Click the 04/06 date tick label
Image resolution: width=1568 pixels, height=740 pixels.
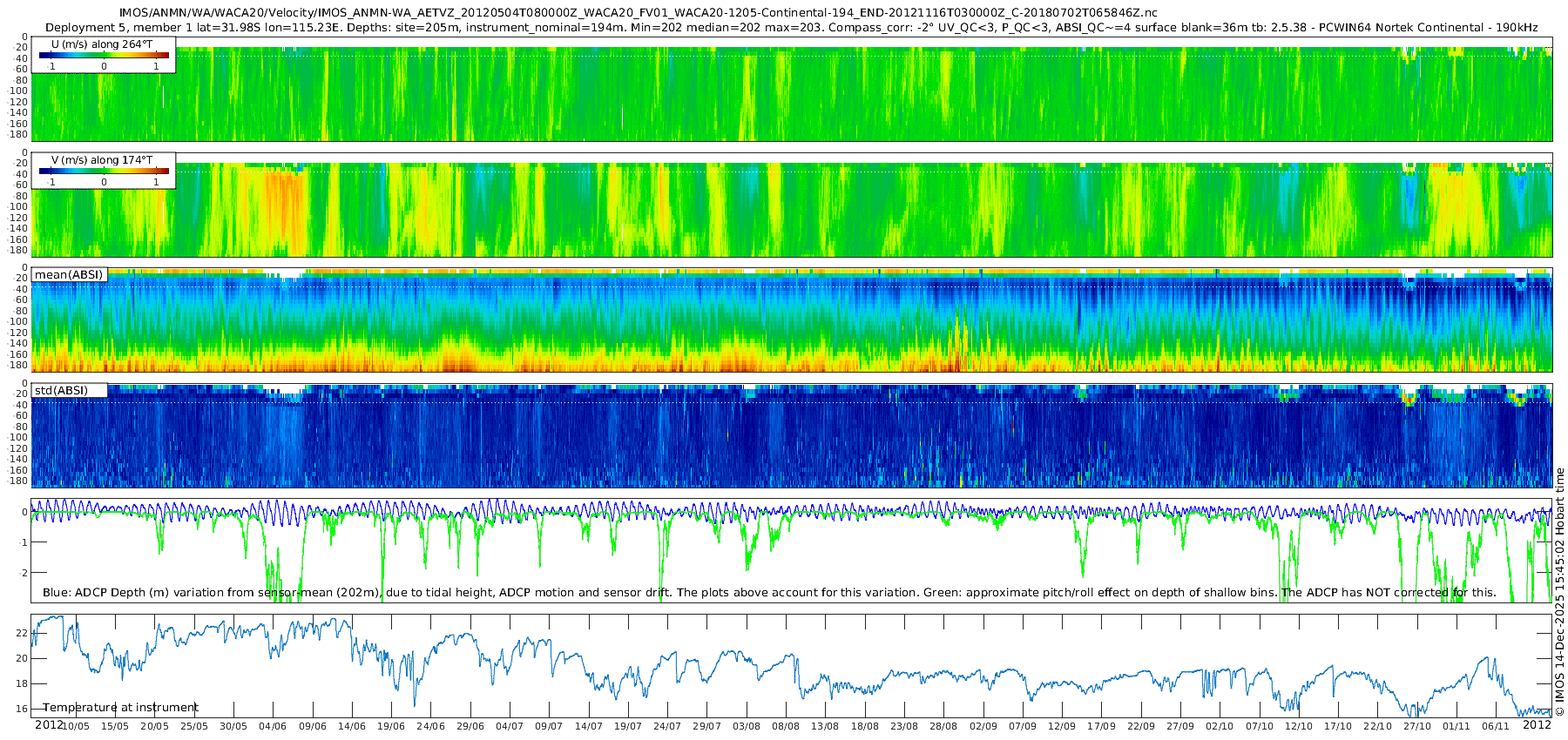pyautogui.click(x=273, y=726)
